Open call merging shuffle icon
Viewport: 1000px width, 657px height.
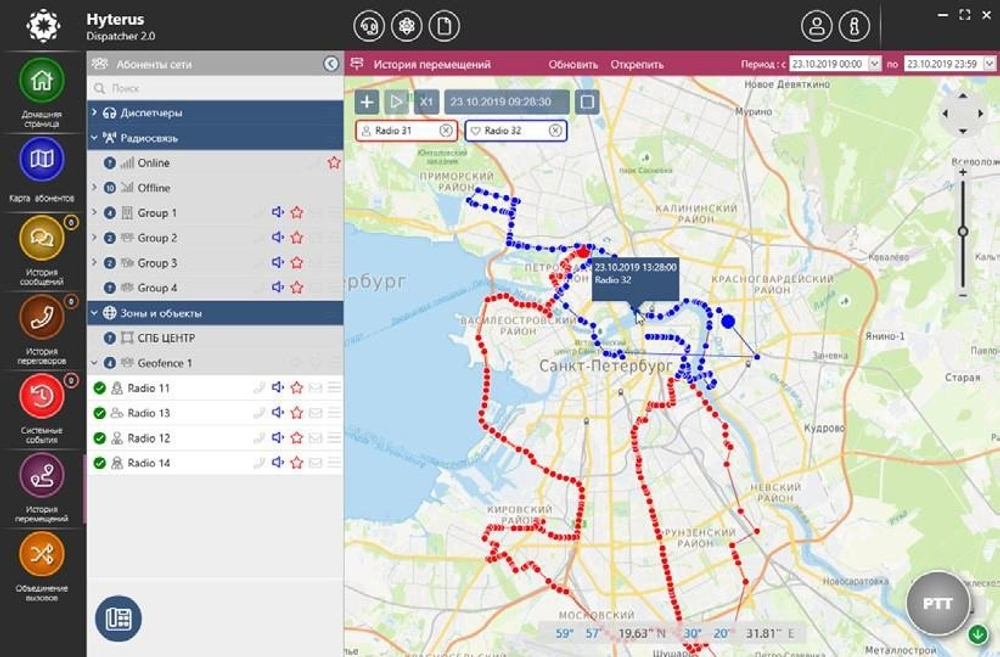coord(41,554)
